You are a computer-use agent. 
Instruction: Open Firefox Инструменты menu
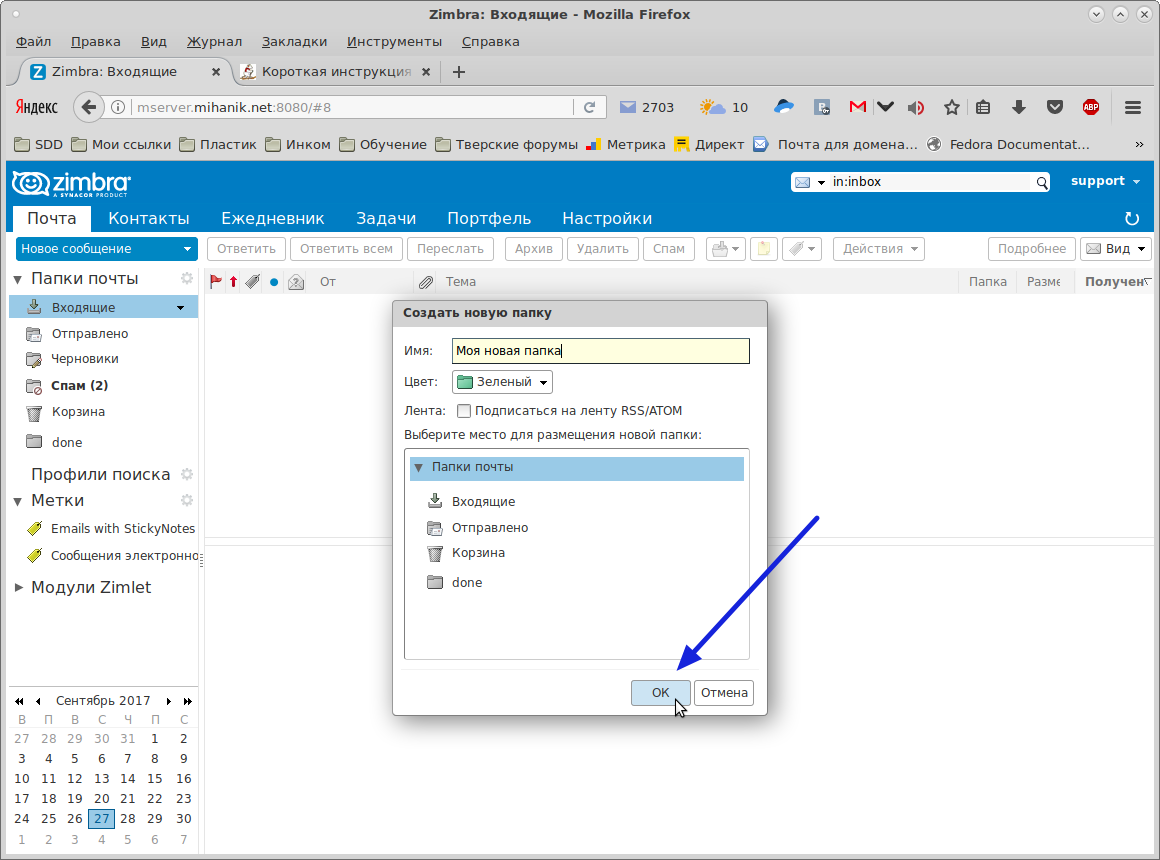pyautogui.click(x=394, y=41)
